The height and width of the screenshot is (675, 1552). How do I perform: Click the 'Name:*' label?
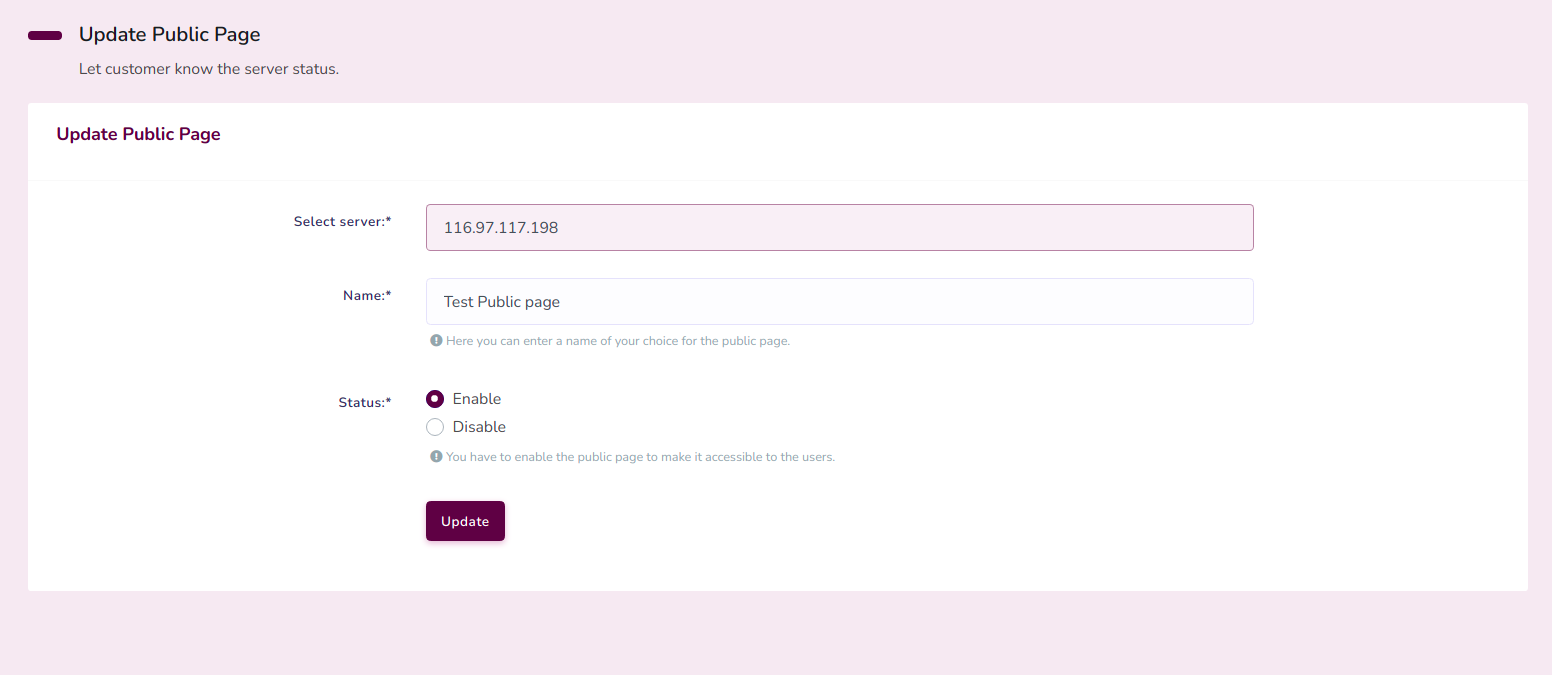[367, 296]
